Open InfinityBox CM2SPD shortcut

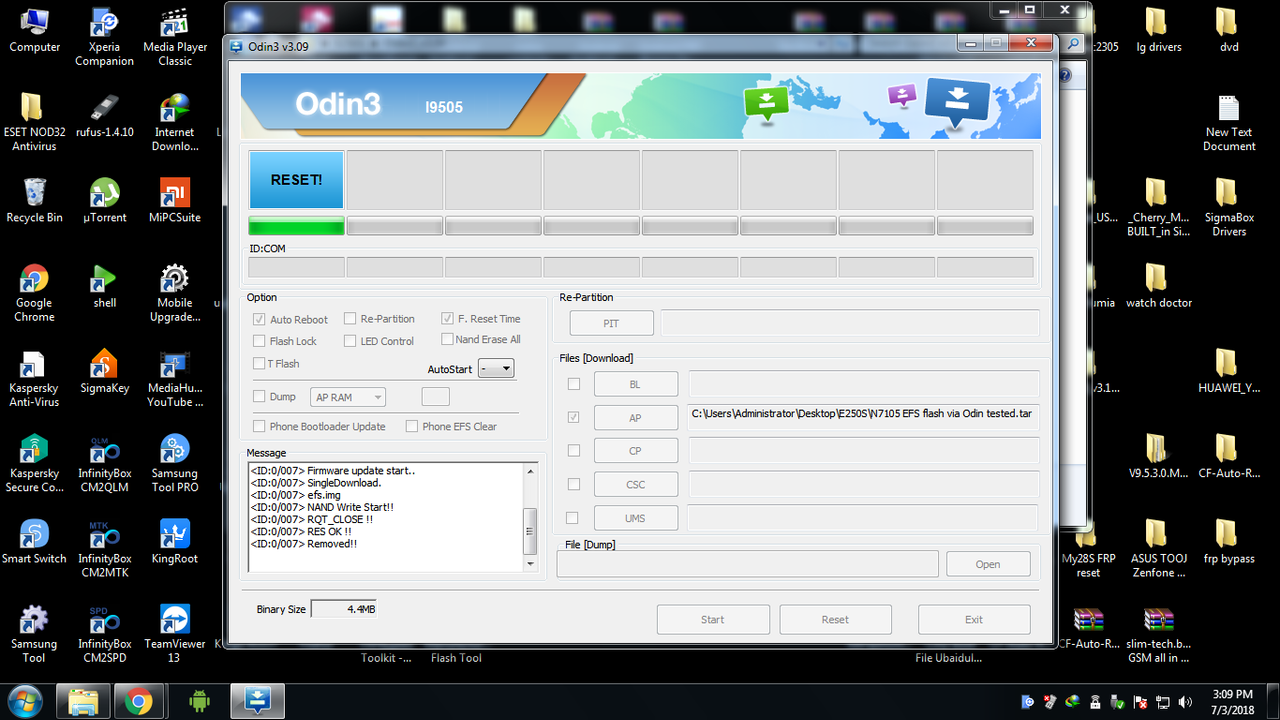pyautogui.click(x=104, y=634)
